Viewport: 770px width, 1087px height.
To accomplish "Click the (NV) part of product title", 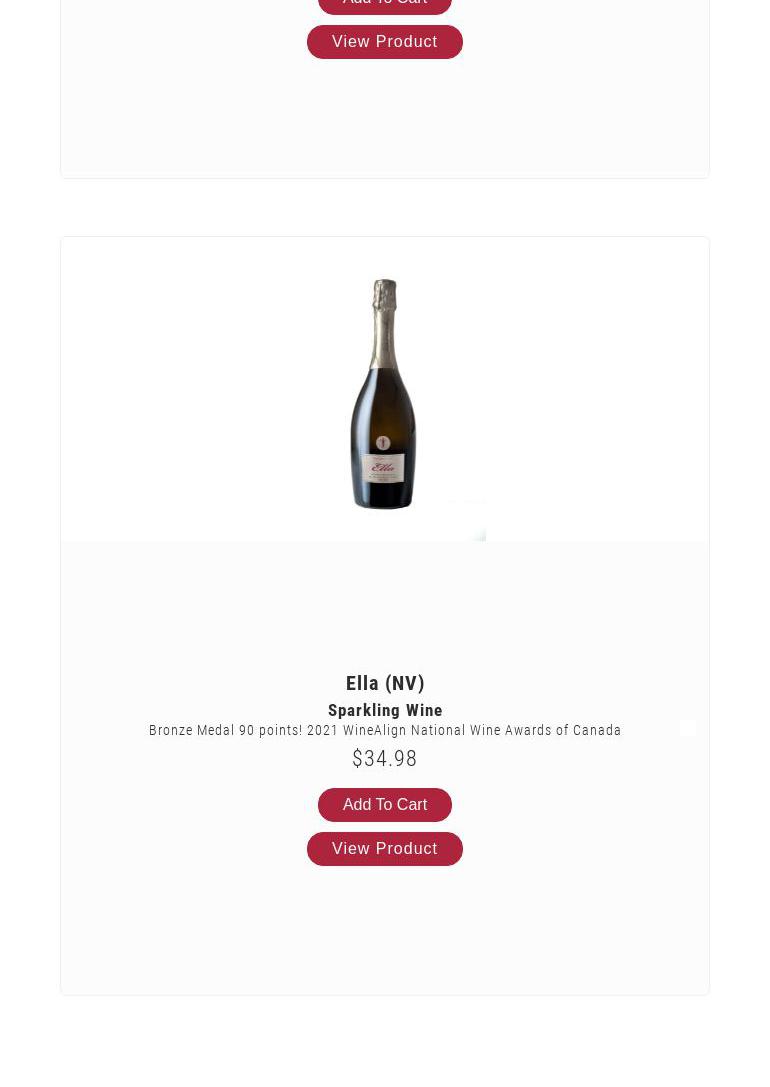I will [x=405, y=683].
